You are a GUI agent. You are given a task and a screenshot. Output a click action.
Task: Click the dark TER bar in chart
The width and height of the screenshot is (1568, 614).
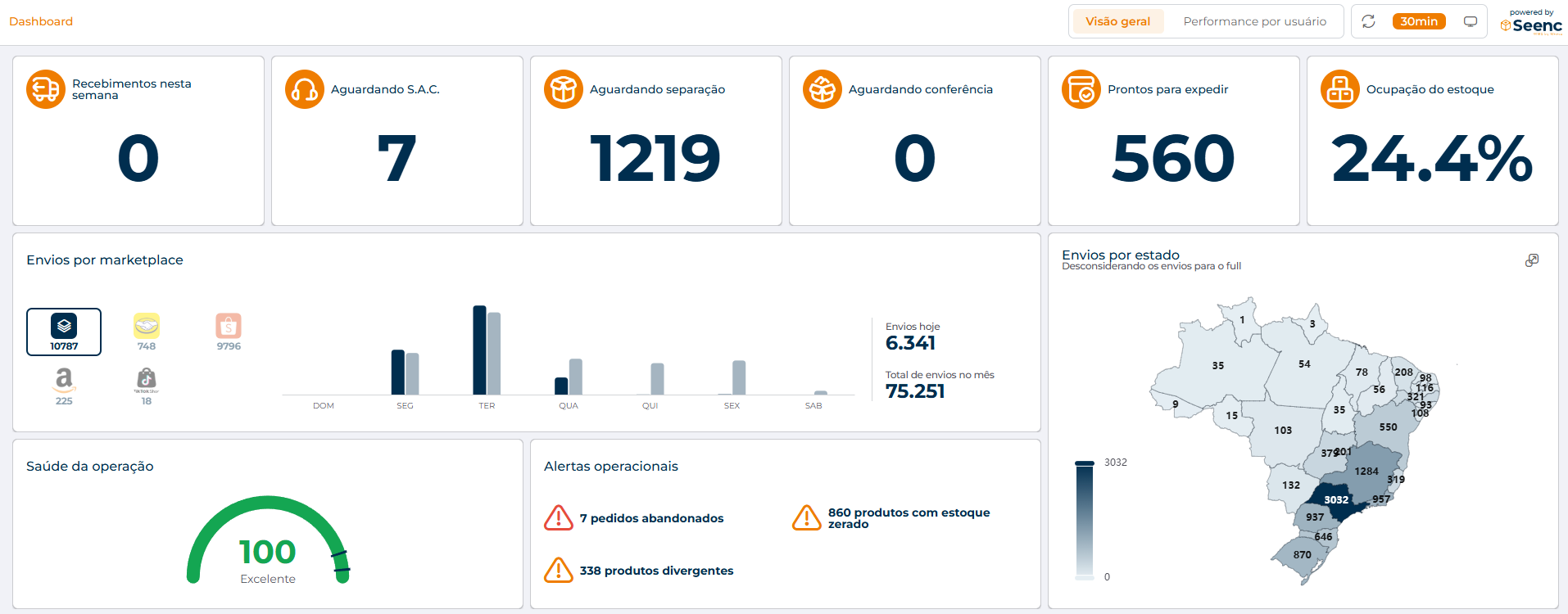(480, 350)
